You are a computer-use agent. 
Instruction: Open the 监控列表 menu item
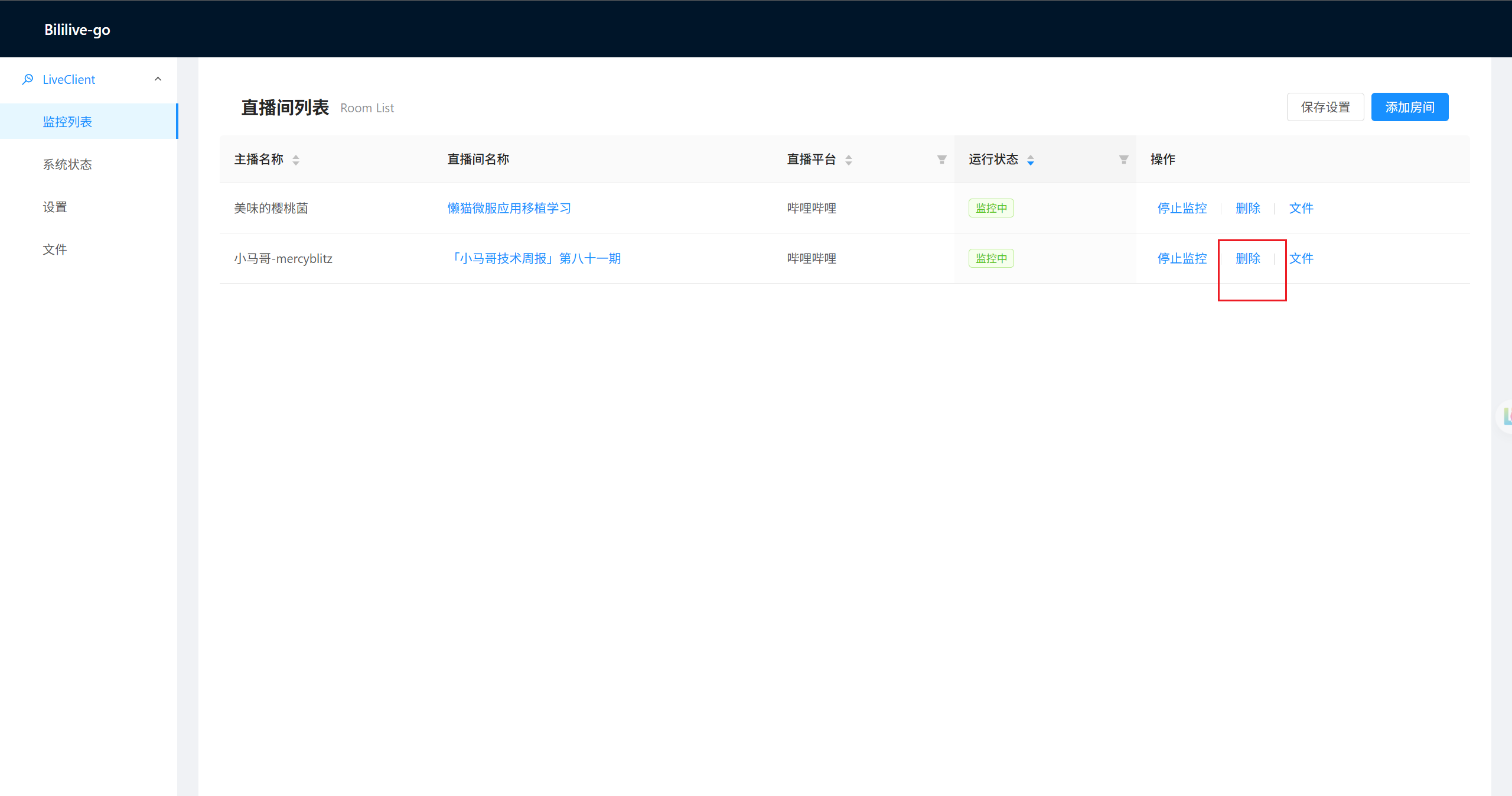point(89,122)
